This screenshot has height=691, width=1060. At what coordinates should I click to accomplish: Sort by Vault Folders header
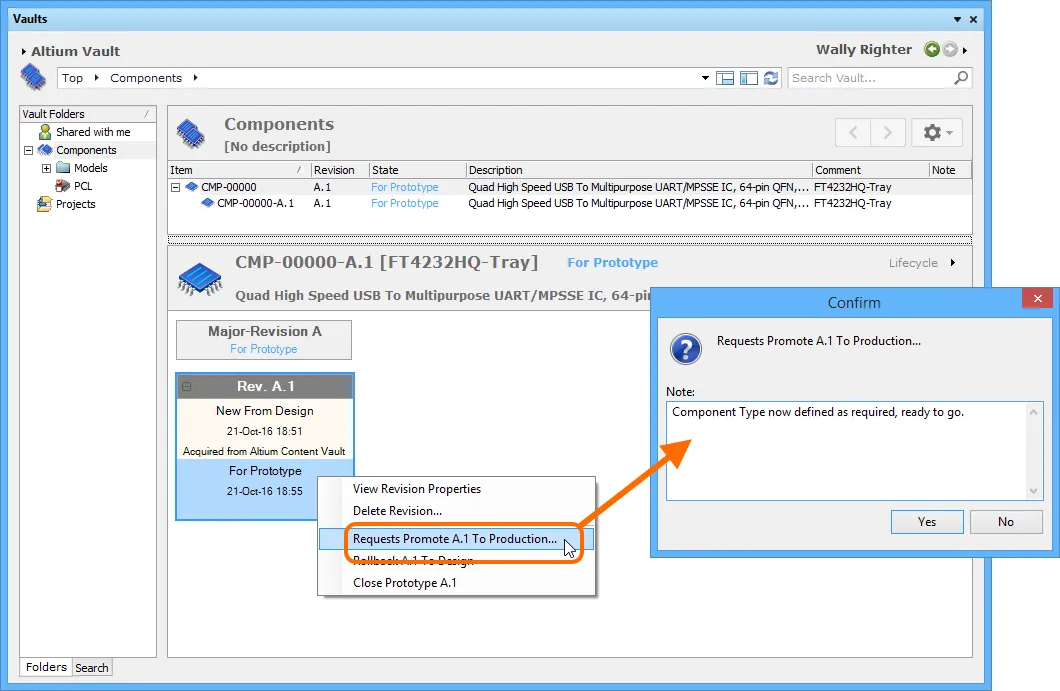tap(88, 114)
